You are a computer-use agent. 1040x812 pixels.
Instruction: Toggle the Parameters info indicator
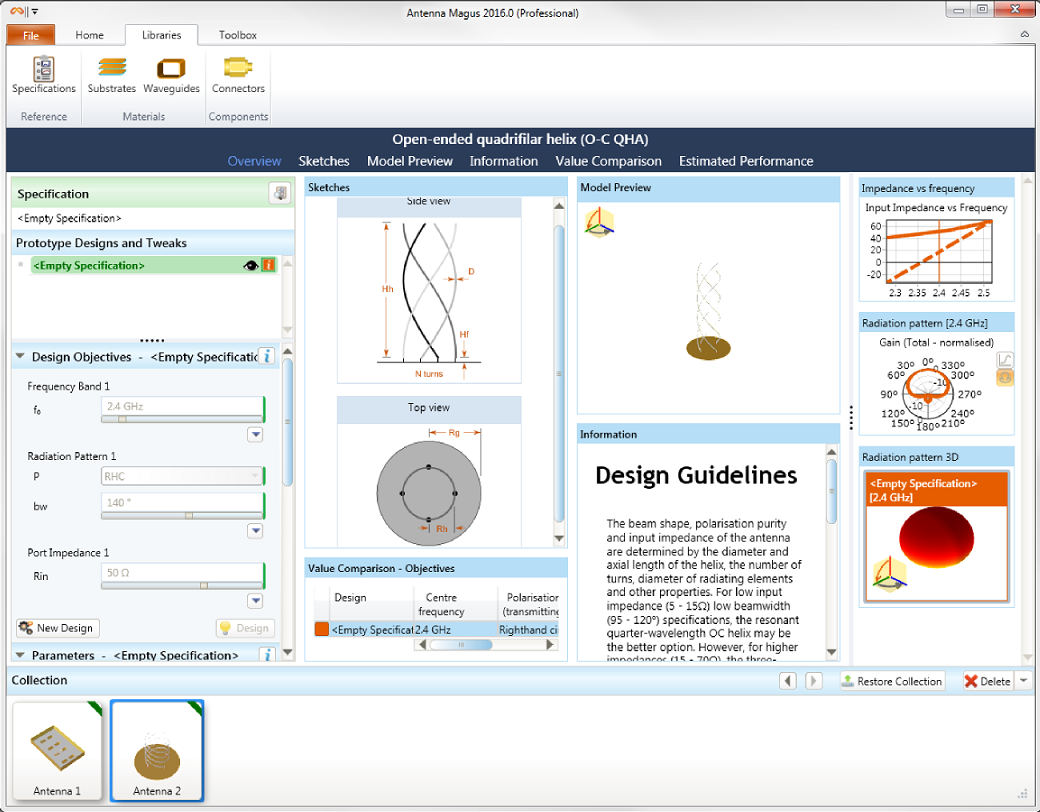[x=268, y=655]
